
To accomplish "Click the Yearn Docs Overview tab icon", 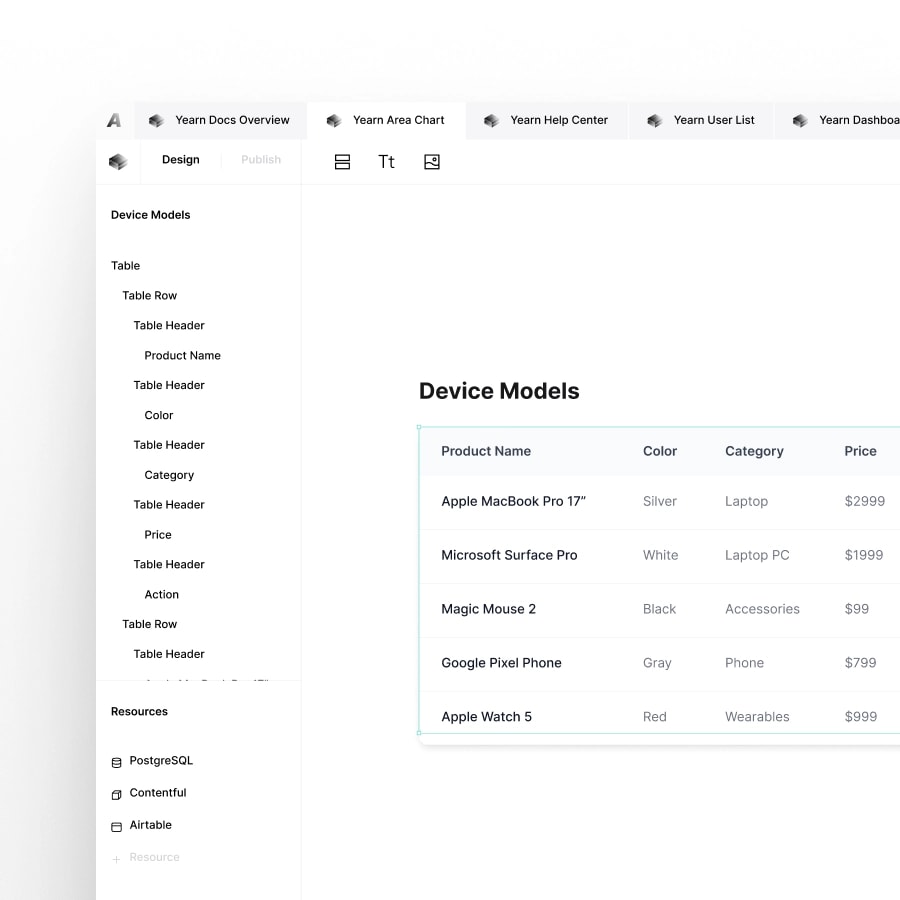I will click(156, 121).
